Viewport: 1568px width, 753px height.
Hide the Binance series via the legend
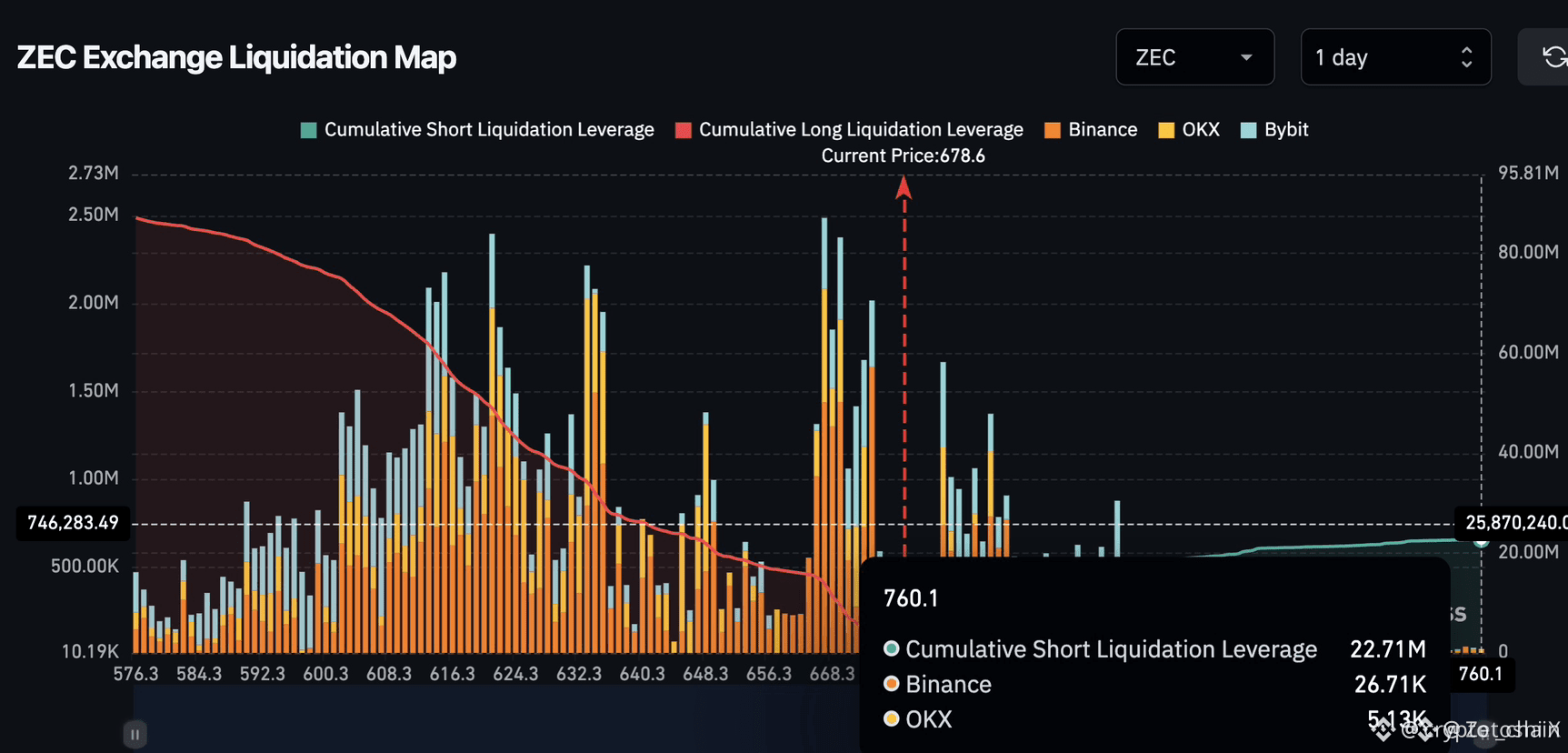[x=1092, y=130]
